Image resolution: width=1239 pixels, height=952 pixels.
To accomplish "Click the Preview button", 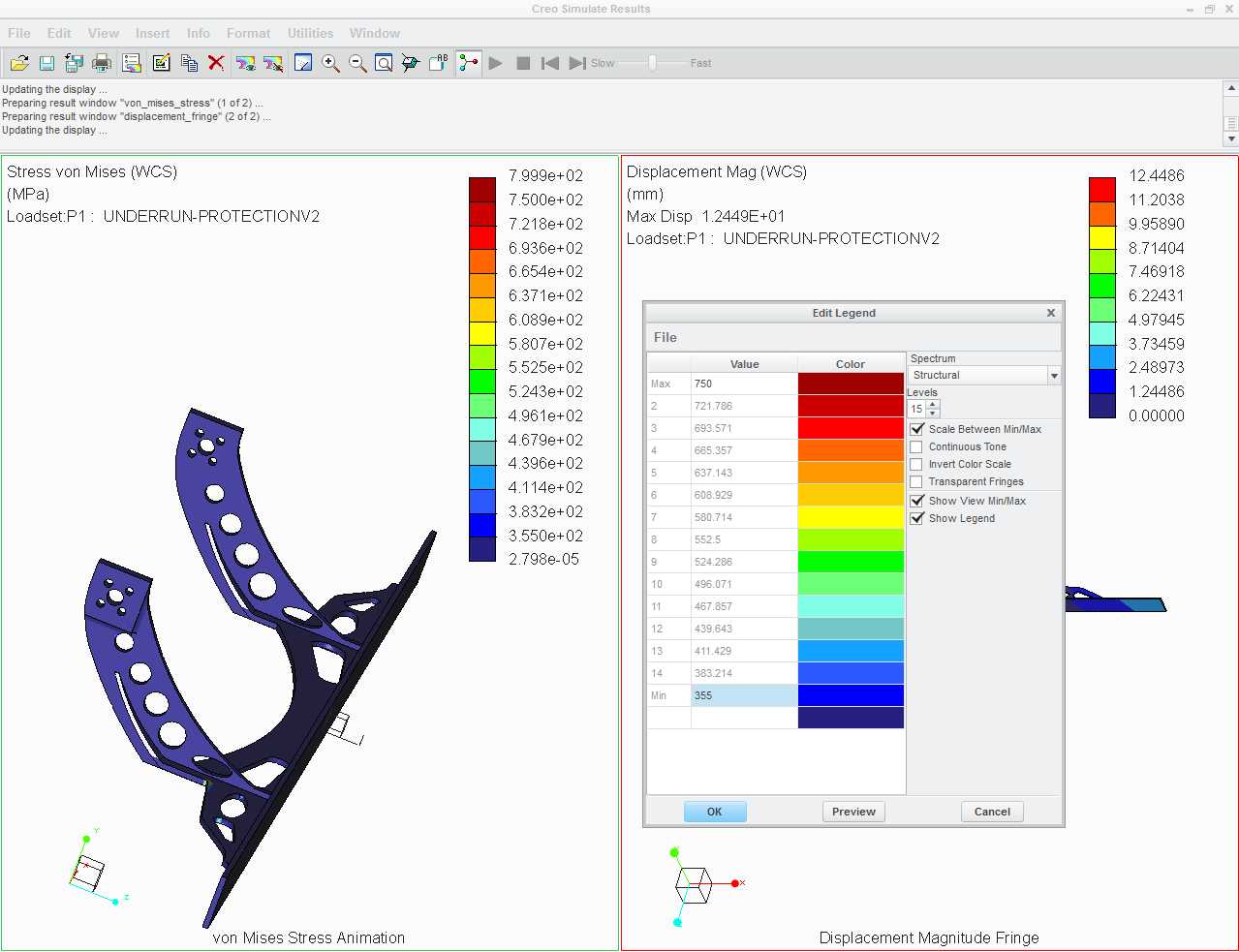I will click(853, 812).
